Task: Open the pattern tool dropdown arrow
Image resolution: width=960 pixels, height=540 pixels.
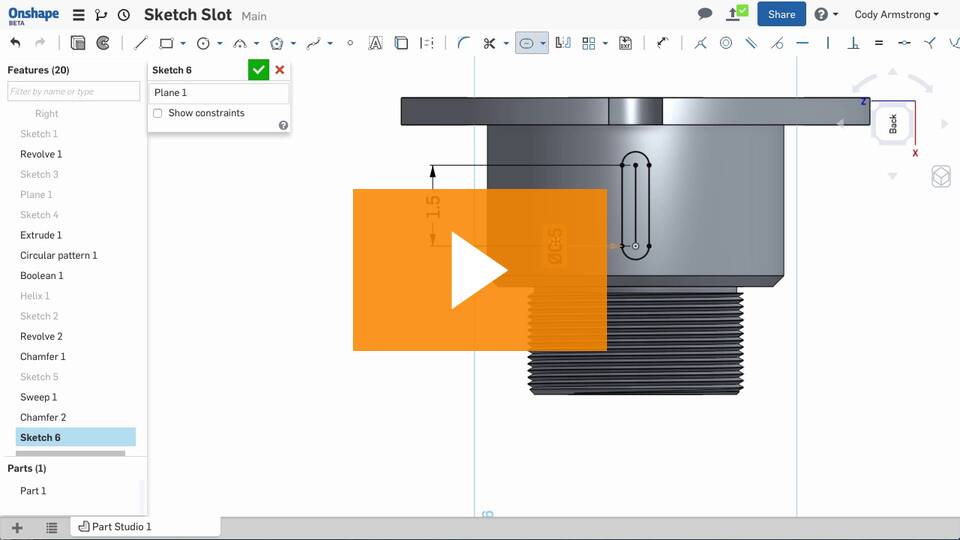Action: 606,43
